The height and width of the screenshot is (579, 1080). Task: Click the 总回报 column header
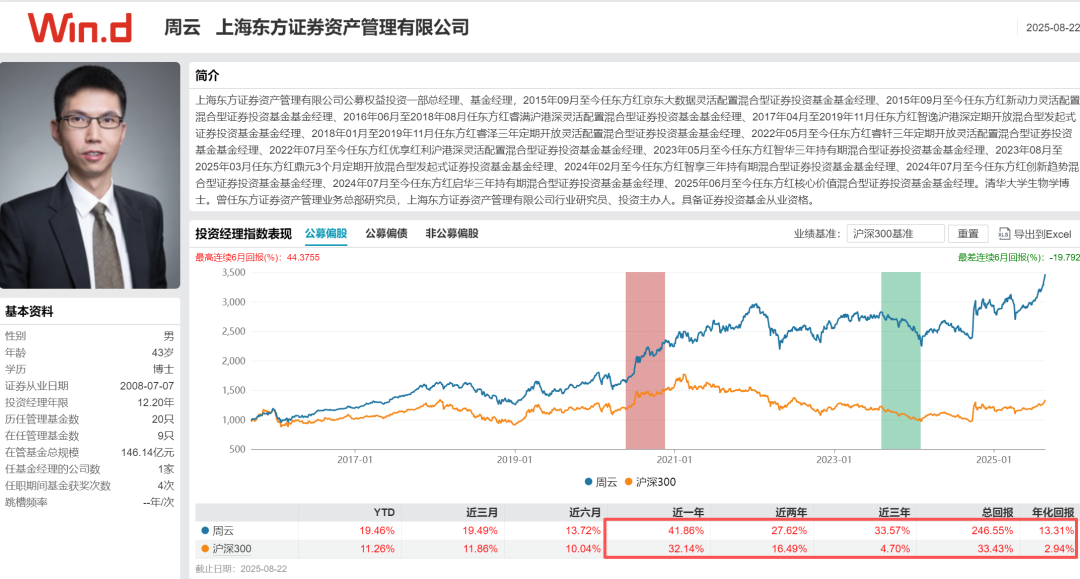point(997,512)
